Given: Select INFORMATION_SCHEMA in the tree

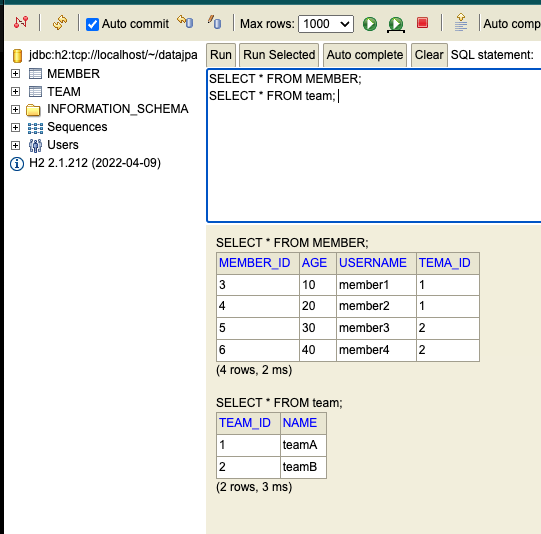Looking at the screenshot, I should click(118, 109).
